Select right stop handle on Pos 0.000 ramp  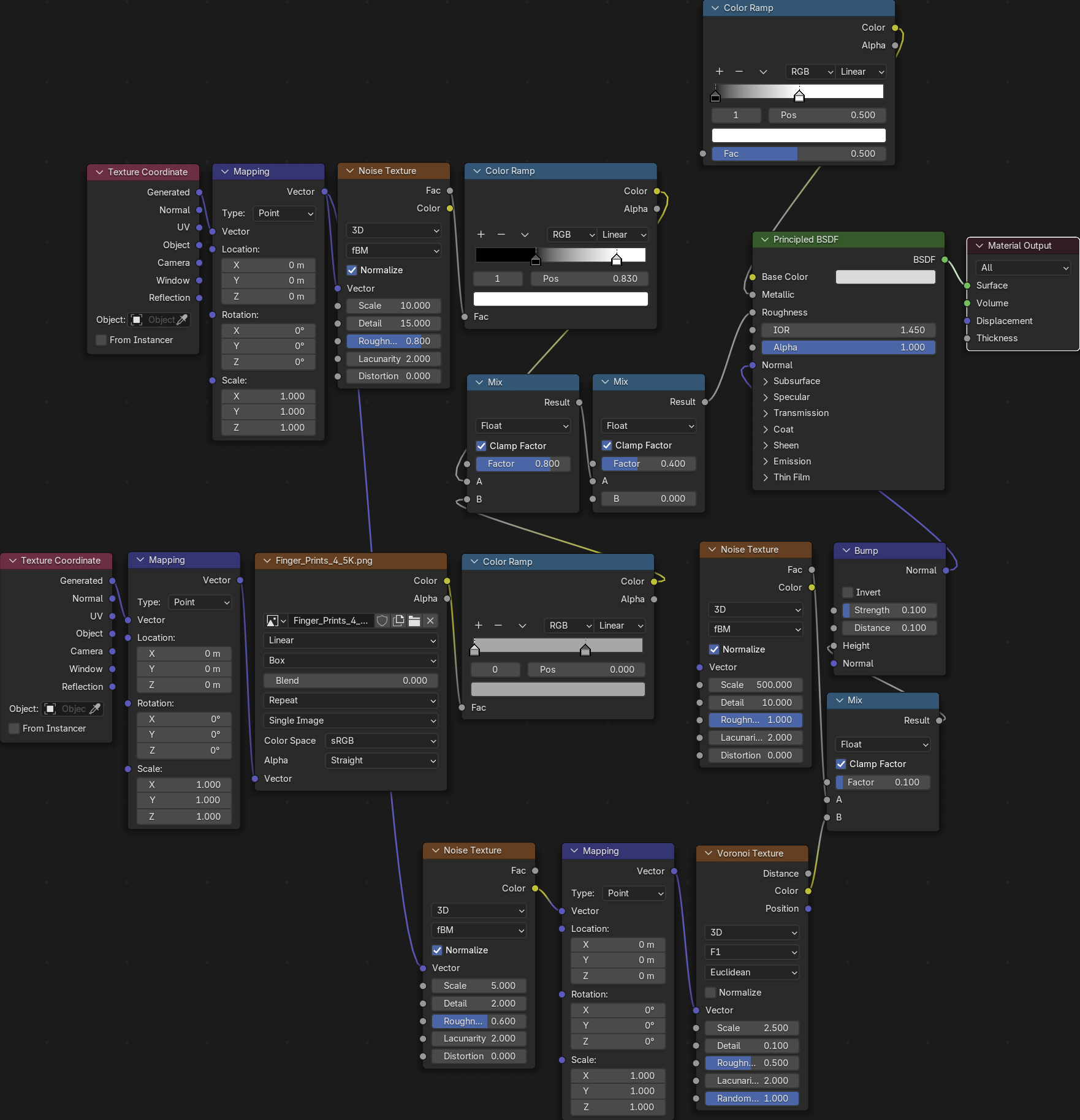(585, 649)
